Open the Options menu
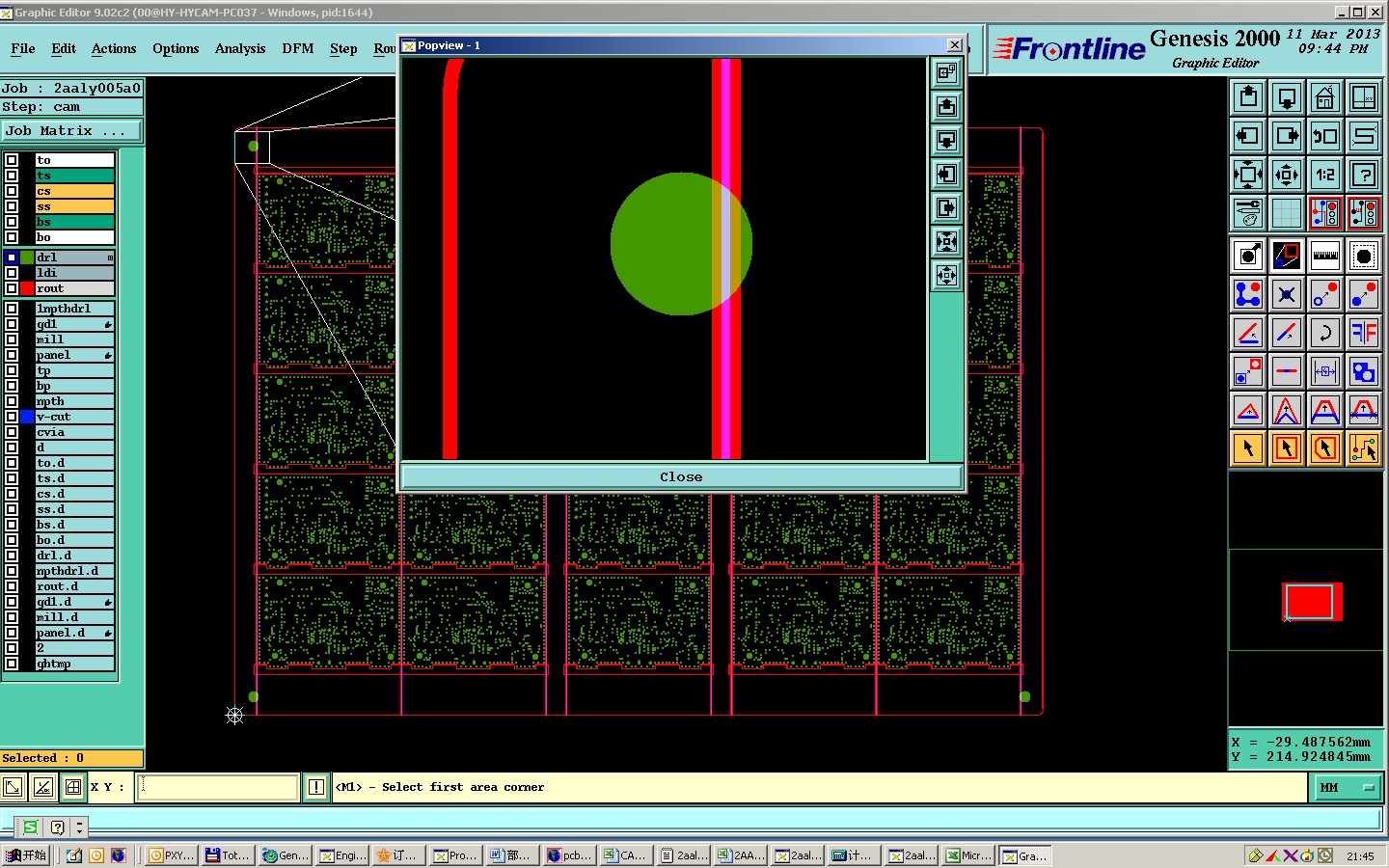The width and height of the screenshot is (1389, 868). click(176, 48)
